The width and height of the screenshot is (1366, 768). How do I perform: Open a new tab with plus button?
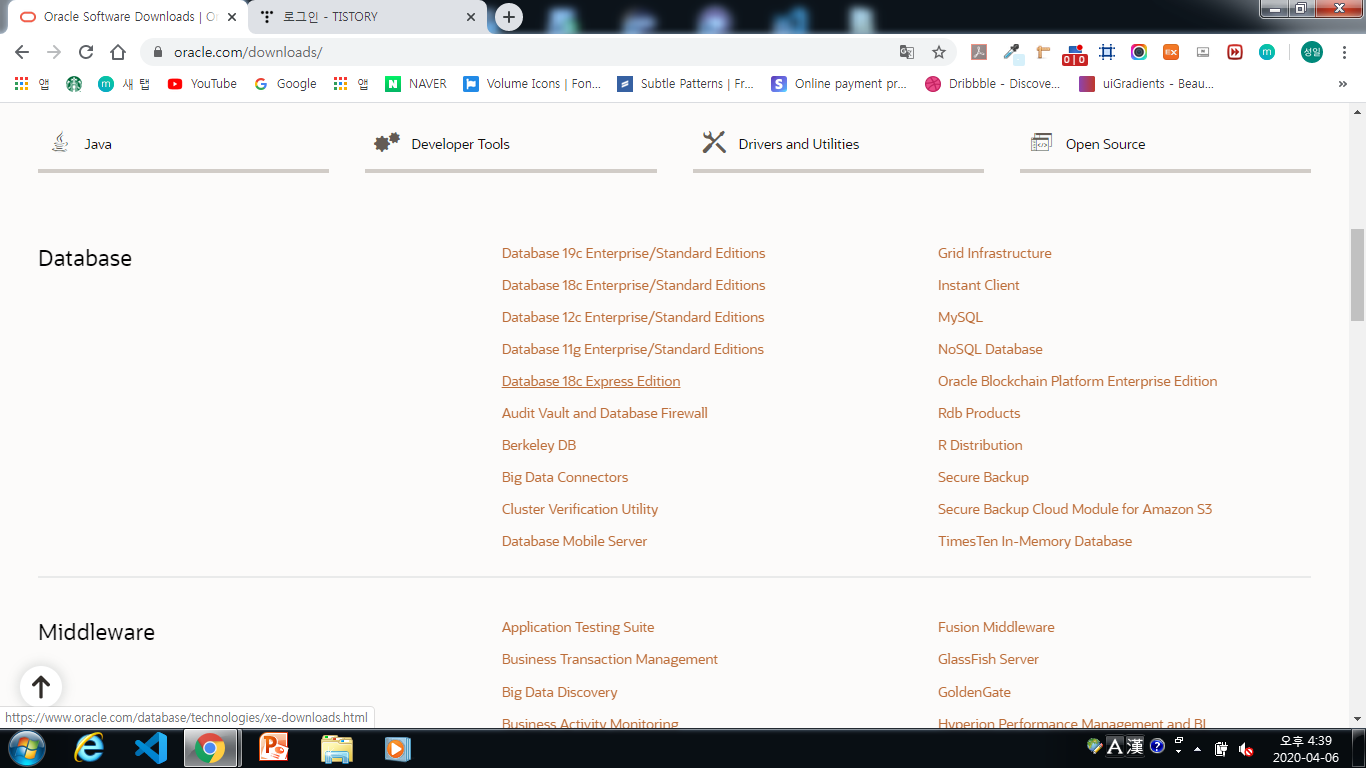click(509, 17)
